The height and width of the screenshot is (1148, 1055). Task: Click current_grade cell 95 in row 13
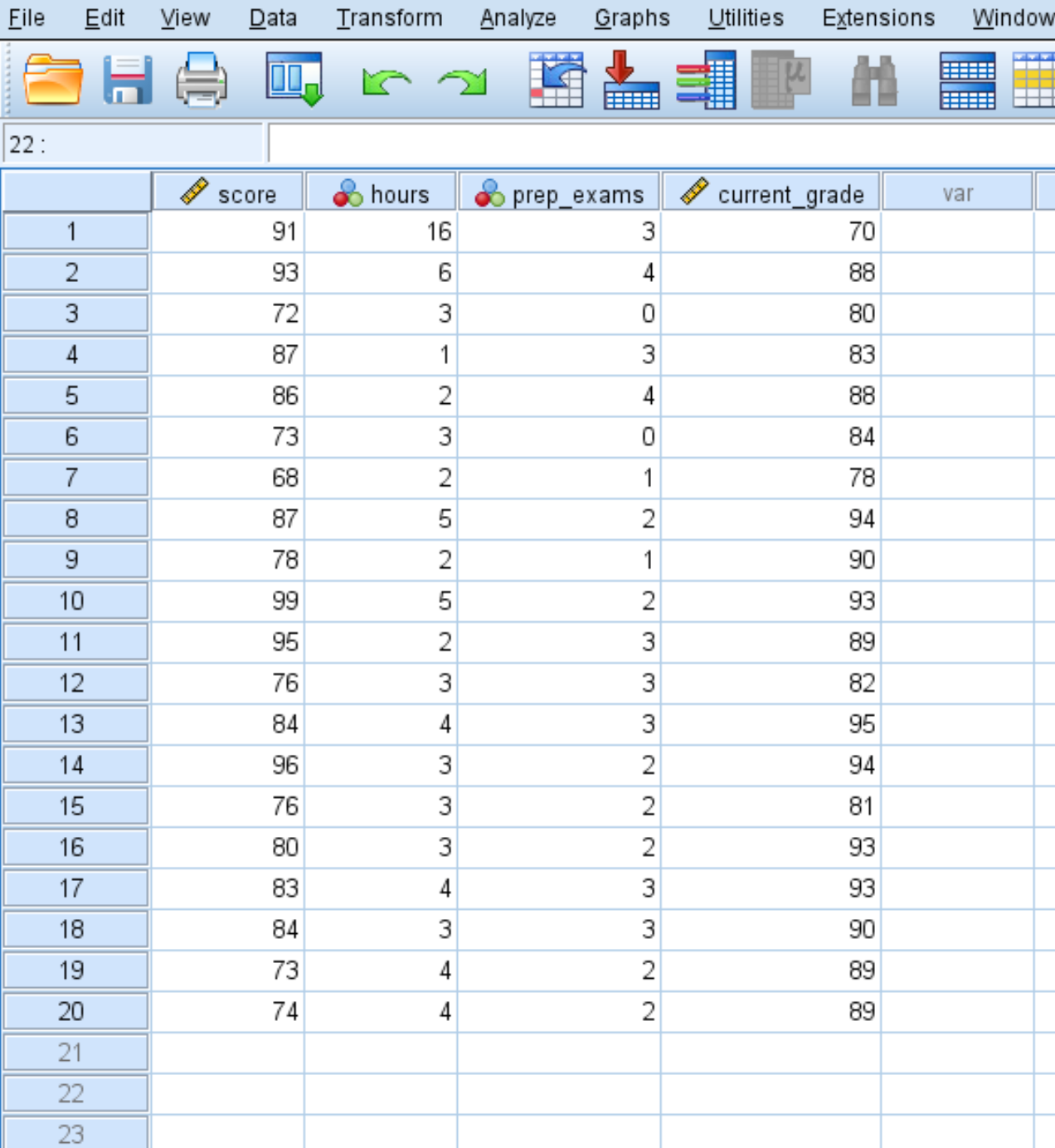[x=771, y=724]
